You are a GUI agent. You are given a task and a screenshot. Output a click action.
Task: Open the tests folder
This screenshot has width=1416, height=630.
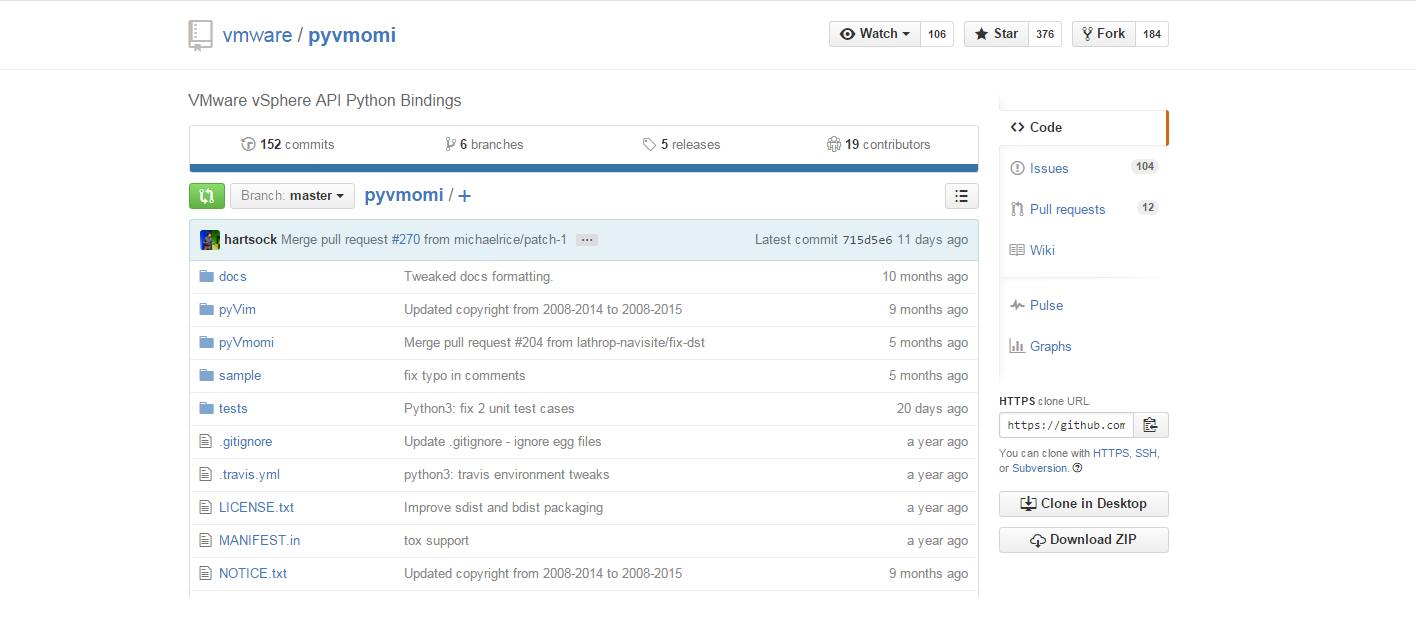click(233, 408)
